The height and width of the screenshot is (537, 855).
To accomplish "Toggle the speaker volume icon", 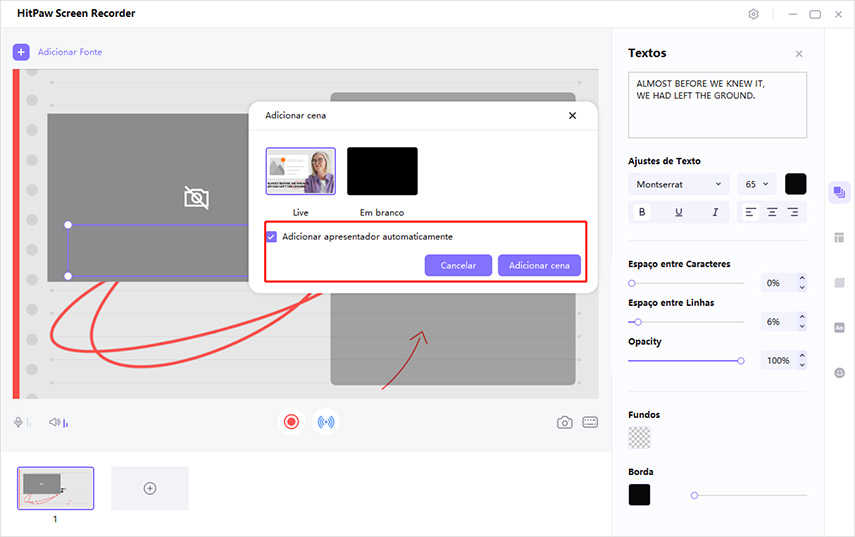I will (x=55, y=423).
